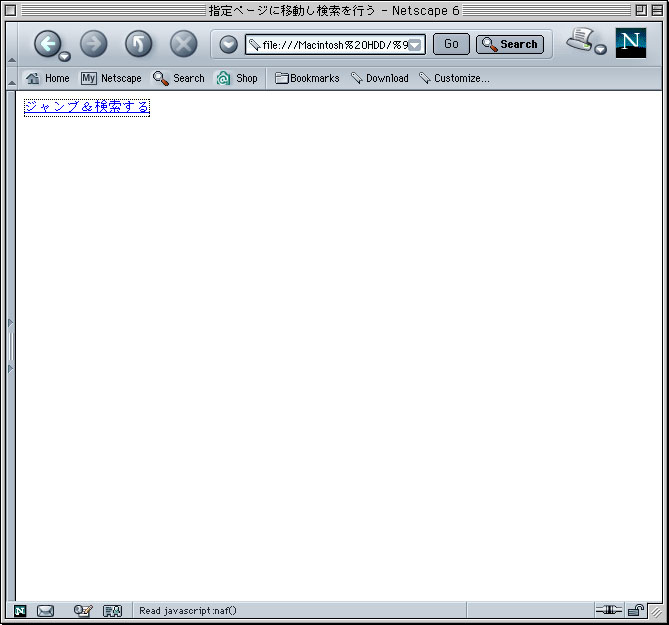The width and height of the screenshot is (669, 625).
Task: Open the Bookmarks folder menu
Action: tap(307, 78)
